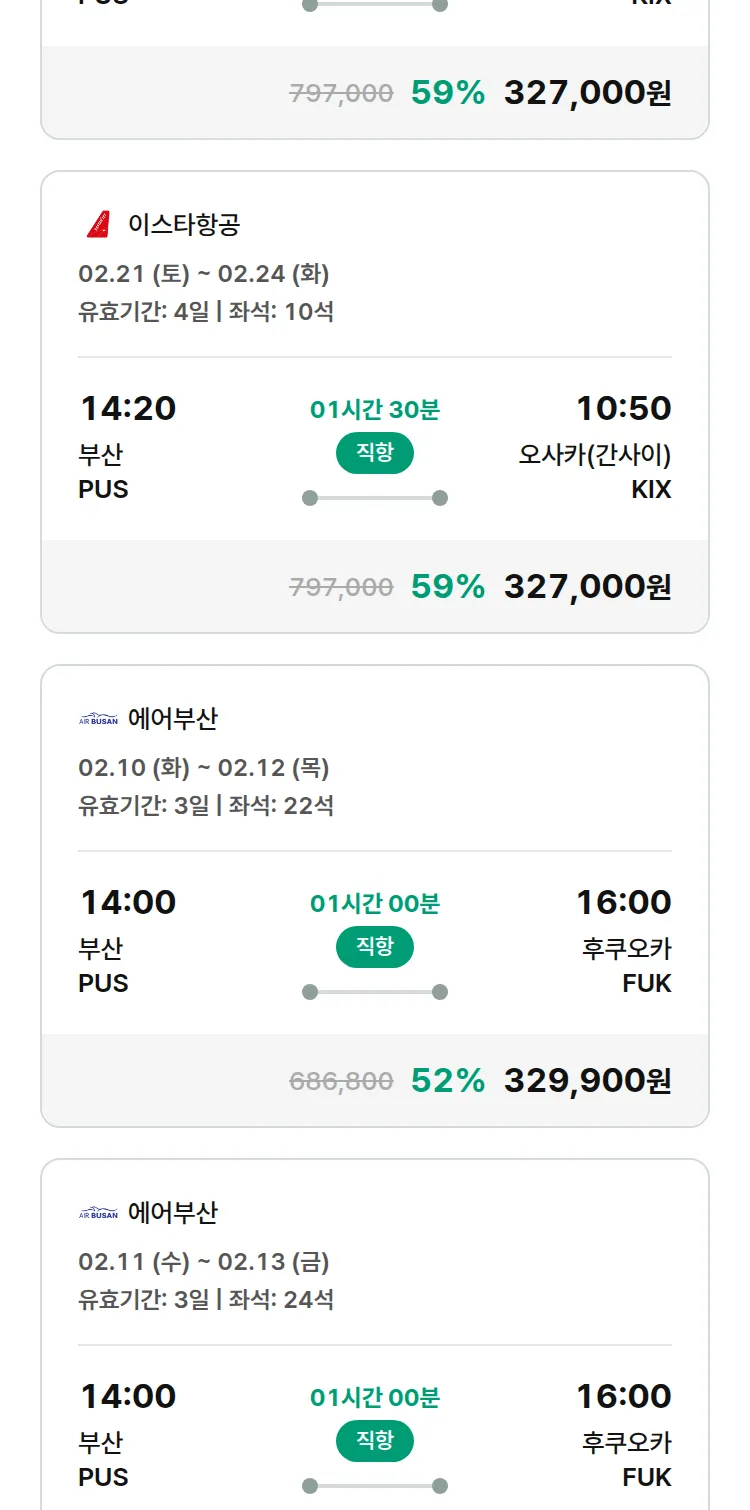Click the 327,000원 price on Eastar Jet card
Screen dimensions: 750x1510
(x=587, y=587)
